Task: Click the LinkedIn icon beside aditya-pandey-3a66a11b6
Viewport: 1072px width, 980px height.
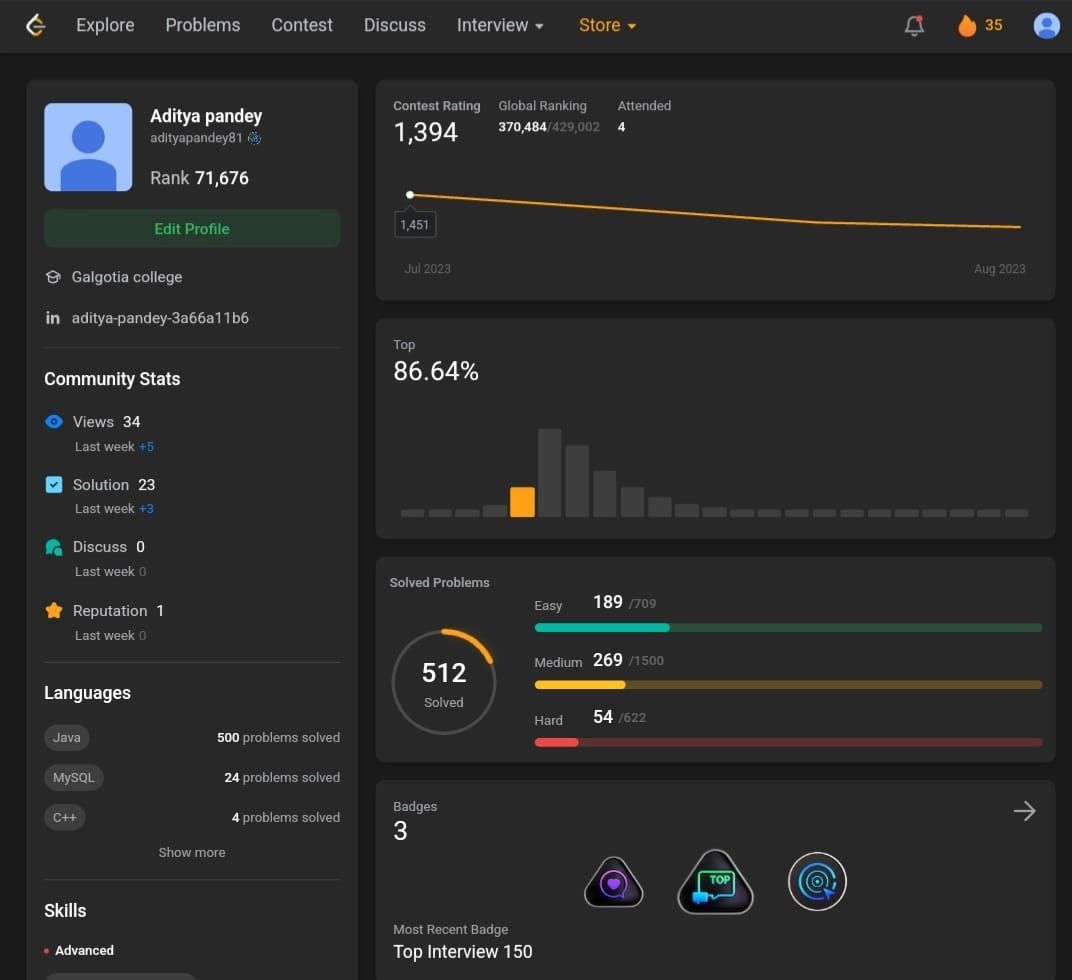Action: point(53,318)
